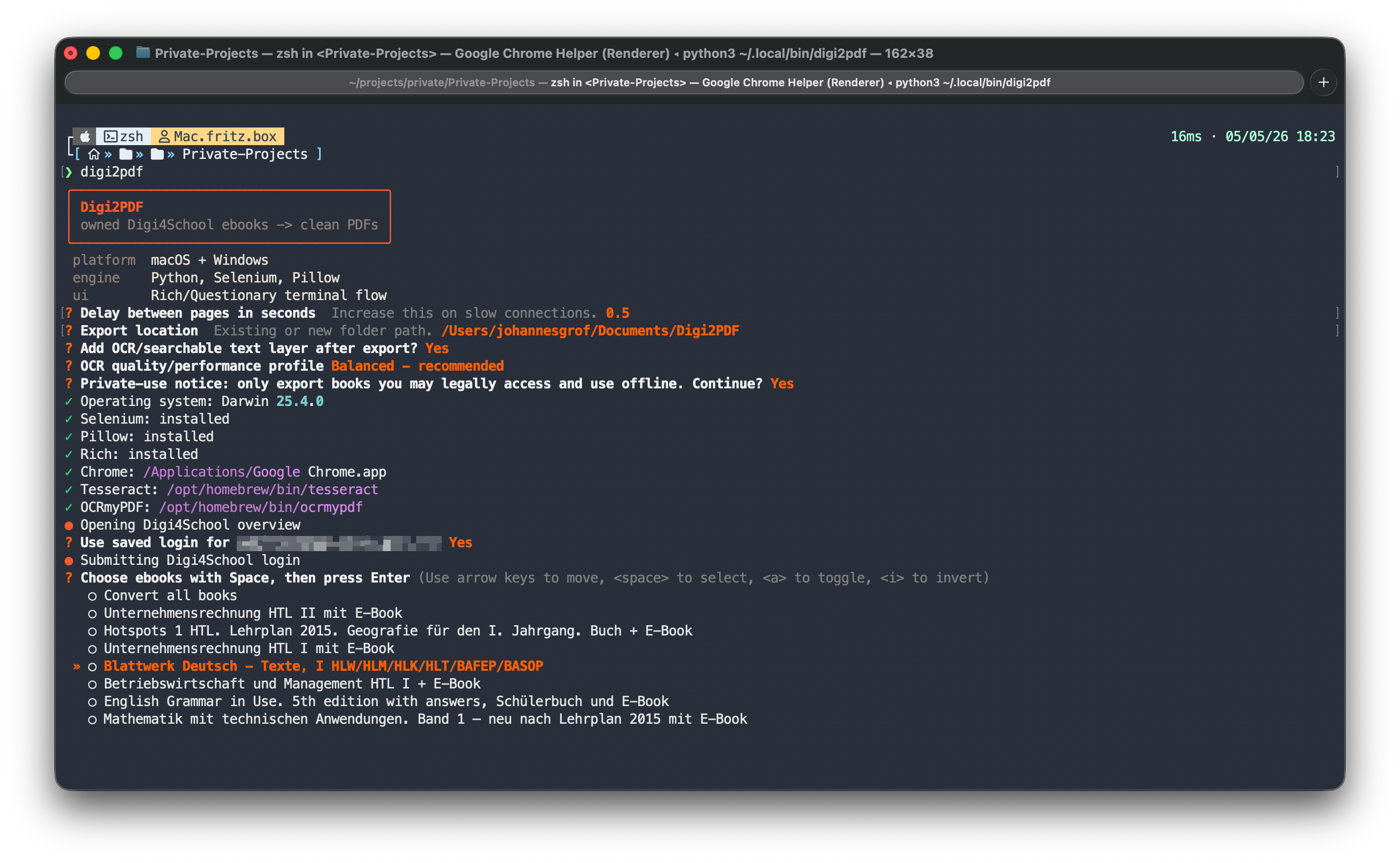
Task: Click the timestamp 05/05/26 18:23
Action: [x=1280, y=136]
